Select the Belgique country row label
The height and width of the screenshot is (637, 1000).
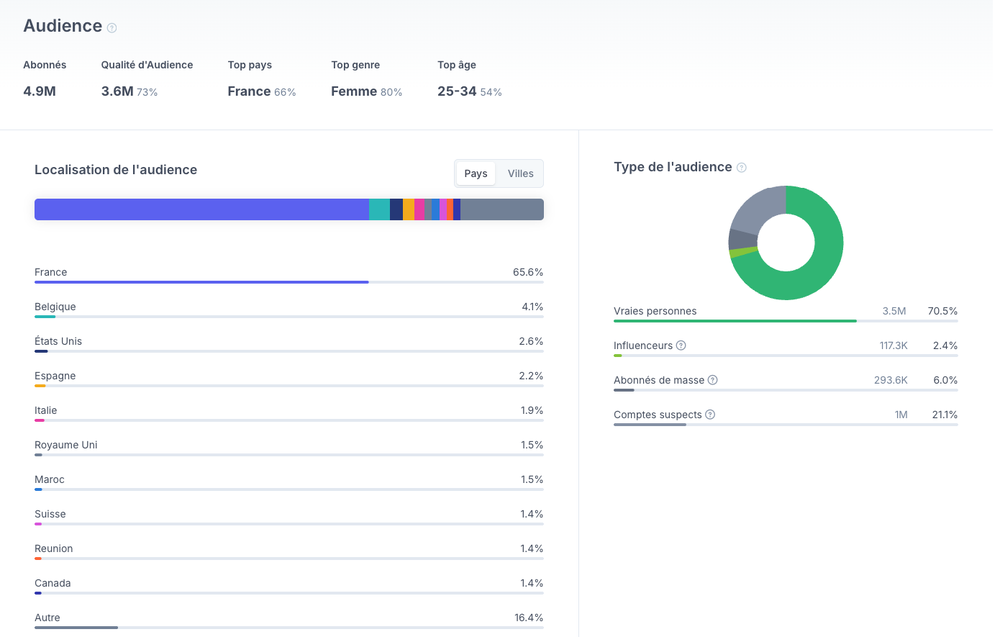pos(55,307)
